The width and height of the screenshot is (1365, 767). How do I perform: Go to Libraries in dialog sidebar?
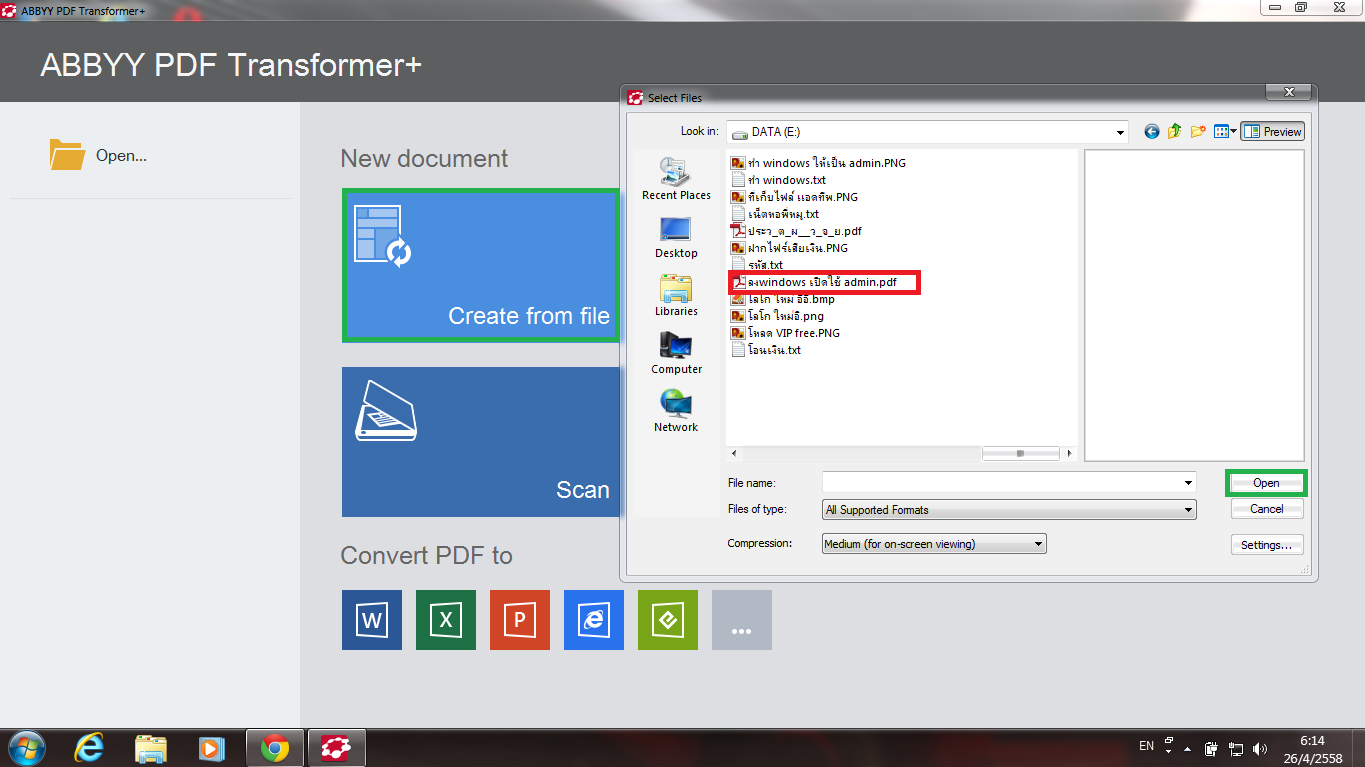pyautogui.click(x=676, y=295)
